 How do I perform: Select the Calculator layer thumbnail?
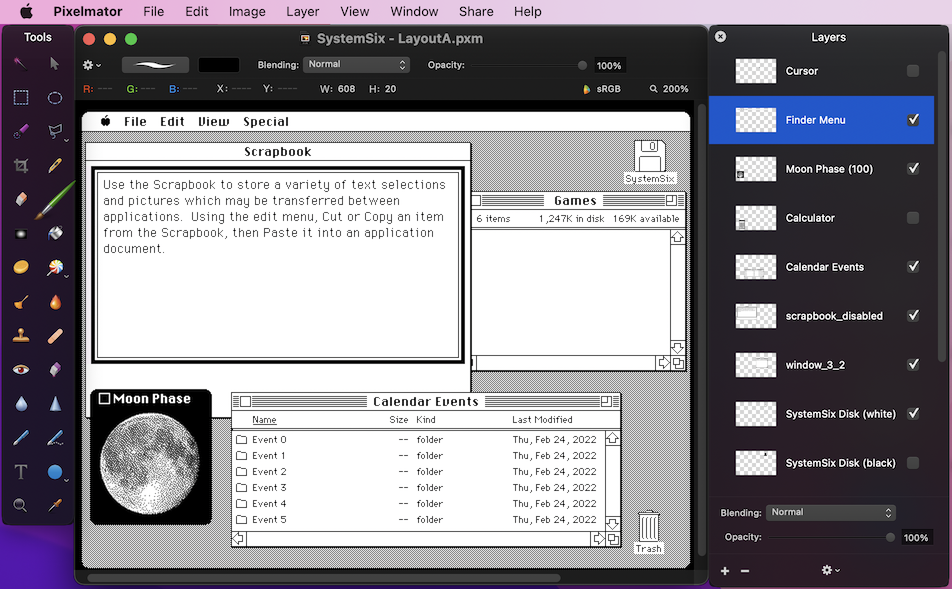755,218
